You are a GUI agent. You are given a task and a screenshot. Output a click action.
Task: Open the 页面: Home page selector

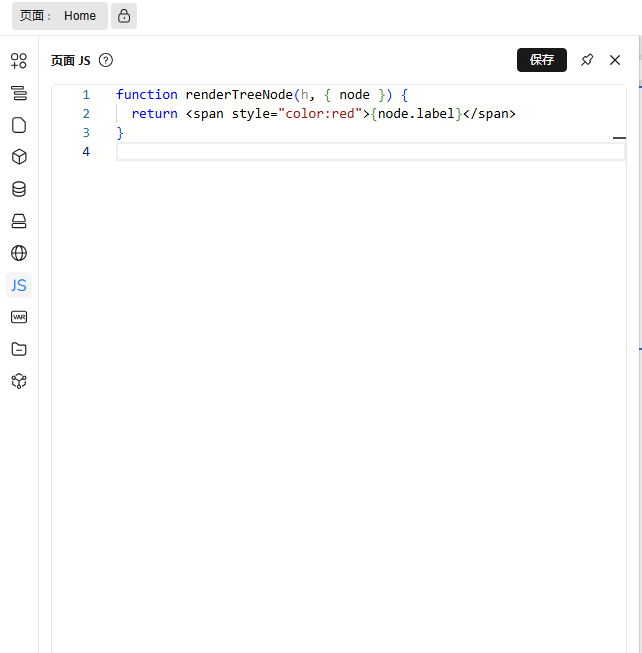59,16
